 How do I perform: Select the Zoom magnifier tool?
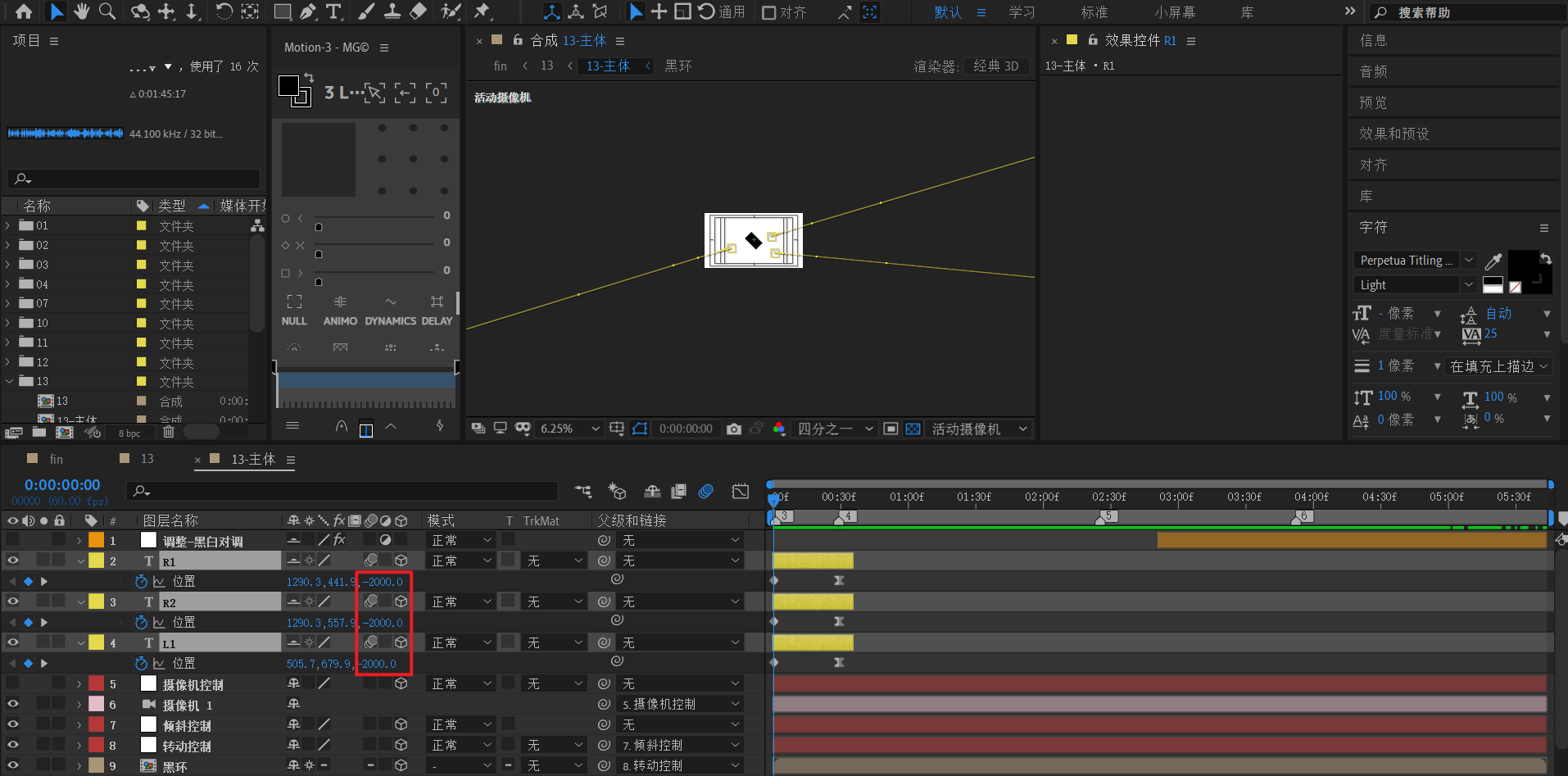pos(106,11)
